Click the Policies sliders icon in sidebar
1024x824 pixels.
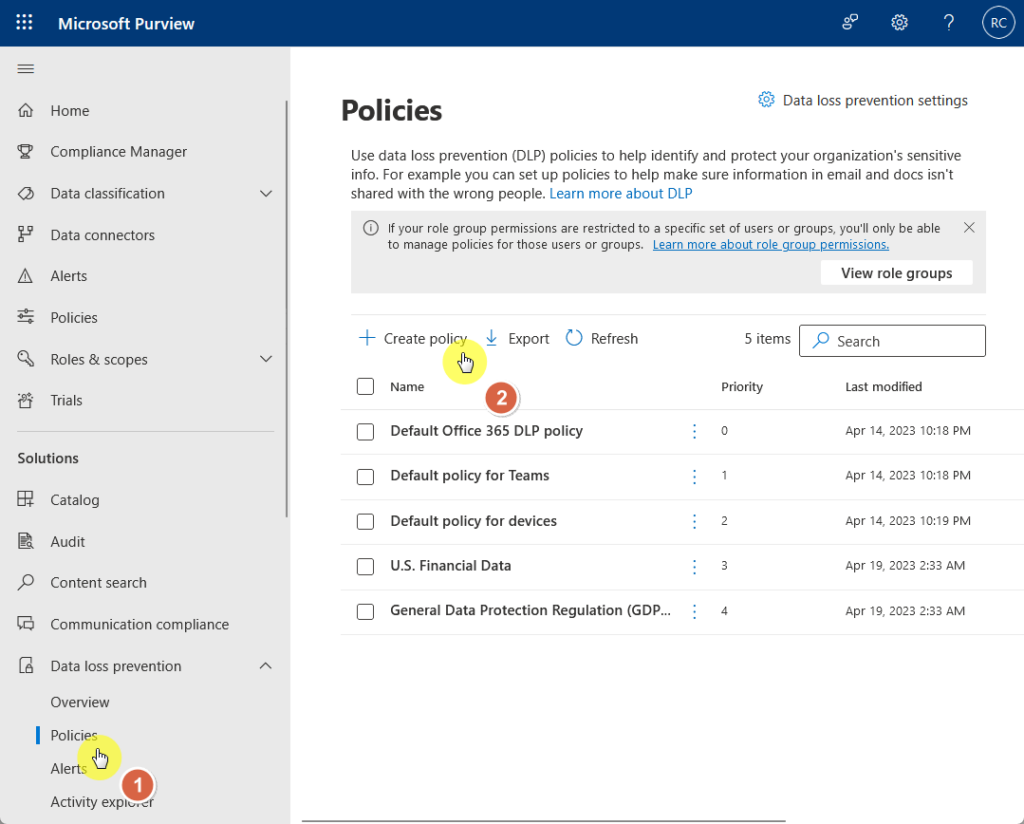pos(25,317)
